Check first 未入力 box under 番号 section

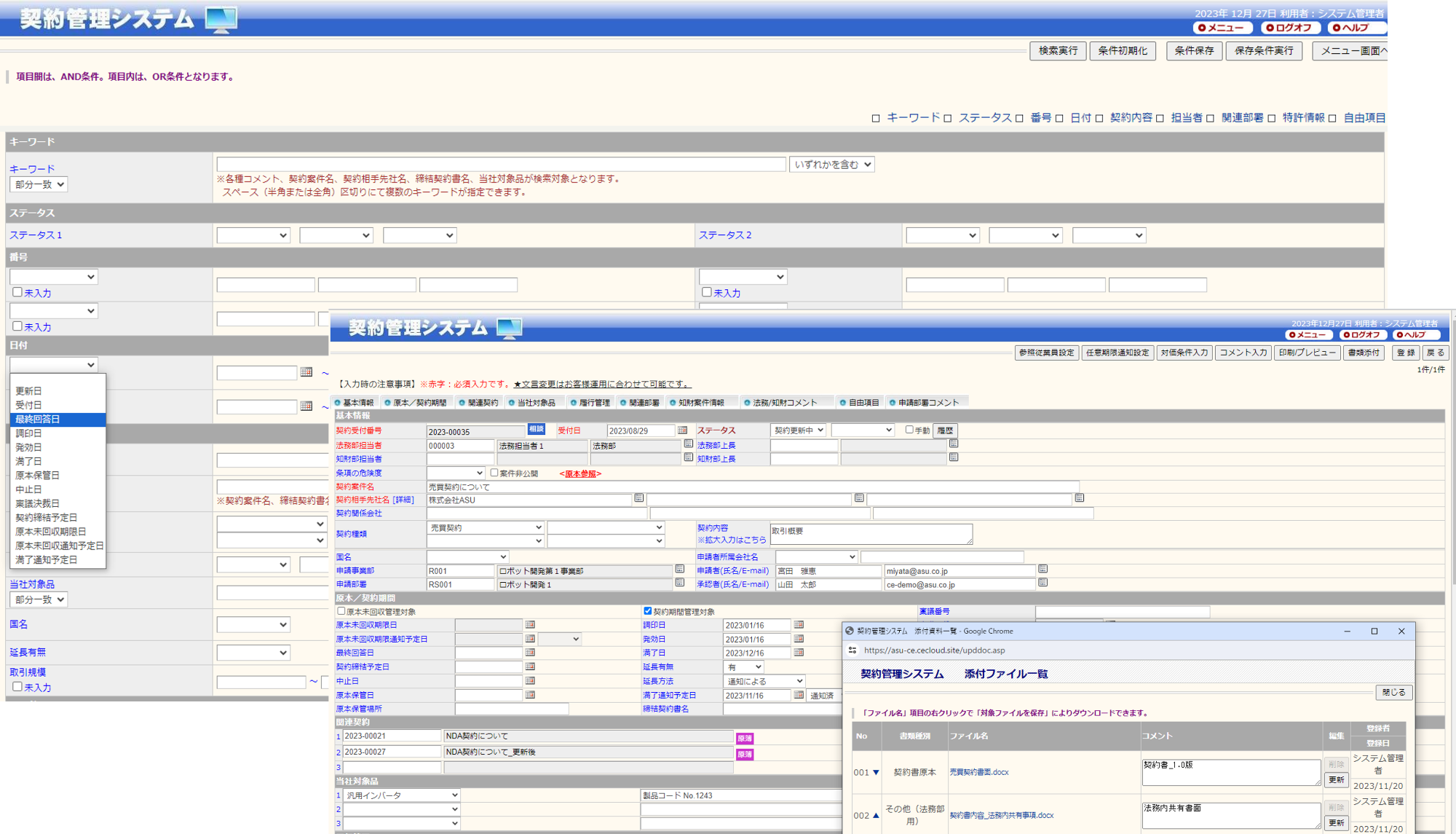pyautogui.click(x=17, y=292)
